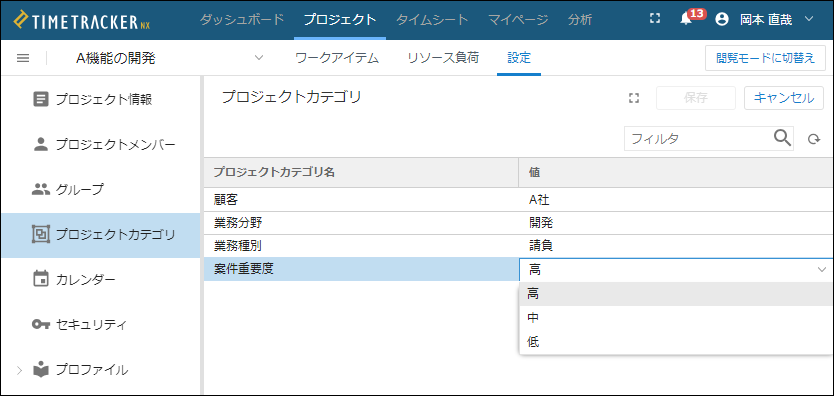This screenshot has width=834, height=396.
Task: Click the refresh icon beside filter
Action: tap(813, 139)
